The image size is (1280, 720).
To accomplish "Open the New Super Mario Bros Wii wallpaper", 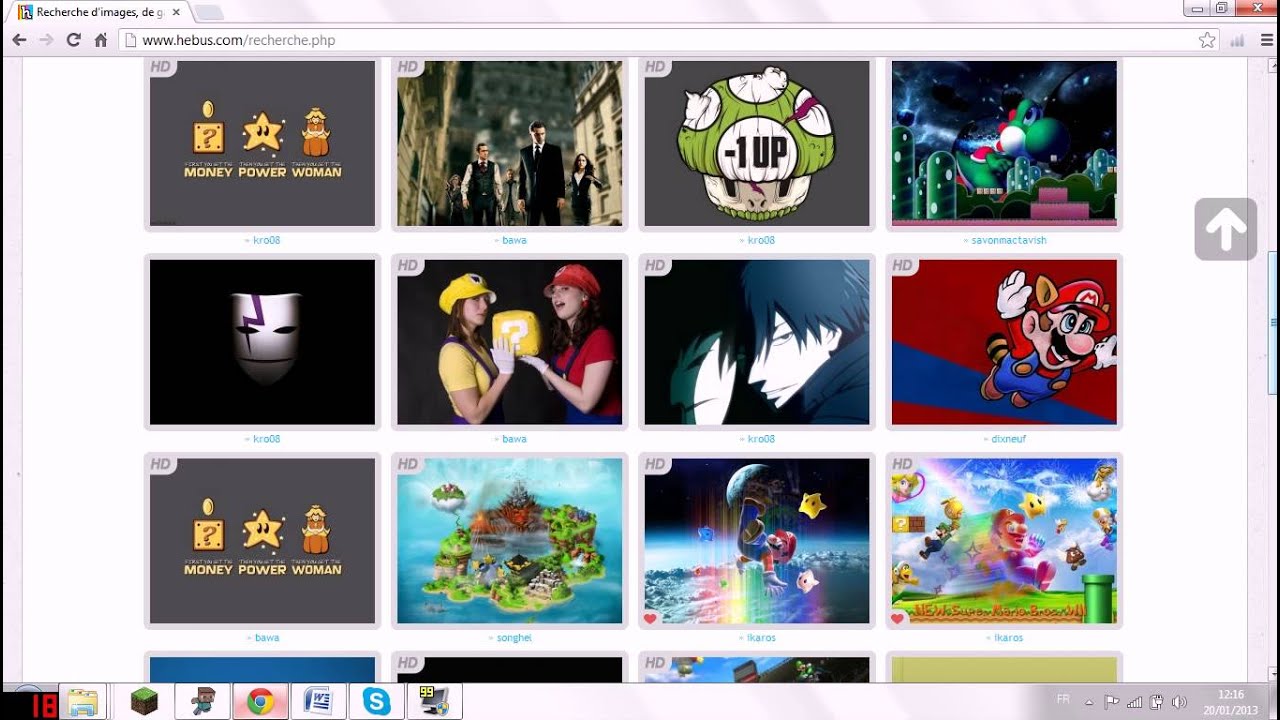I will pyautogui.click(x=1004, y=541).
